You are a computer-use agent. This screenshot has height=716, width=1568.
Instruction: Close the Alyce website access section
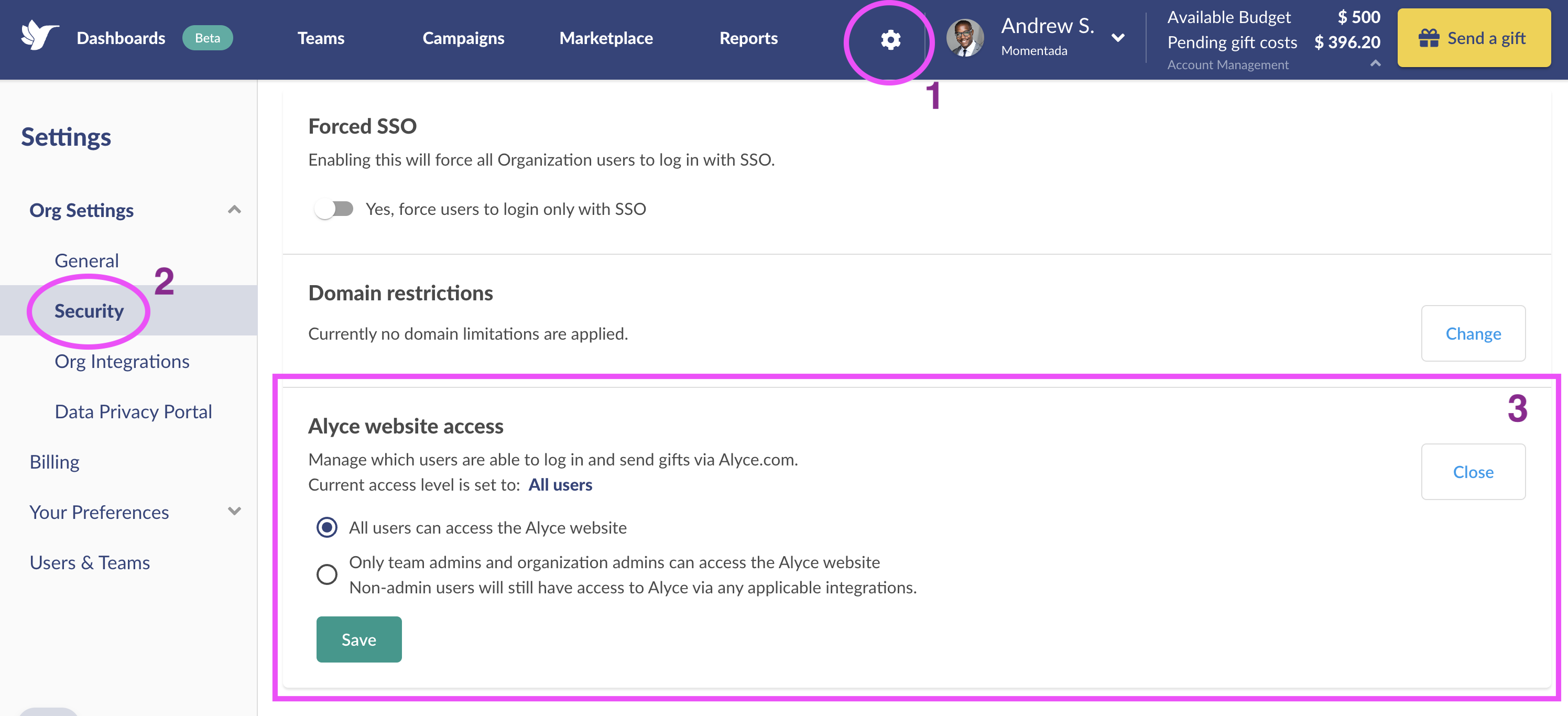click(1473, 472)
